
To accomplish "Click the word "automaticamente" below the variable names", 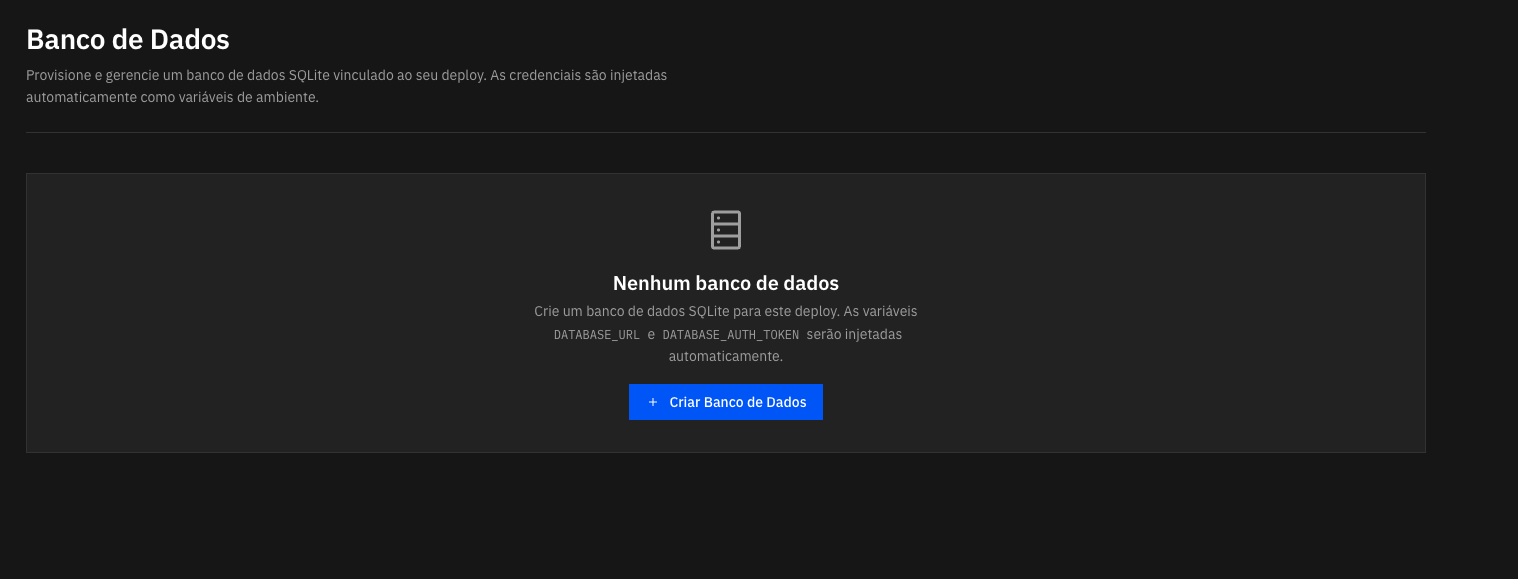I will coord(726,355).
